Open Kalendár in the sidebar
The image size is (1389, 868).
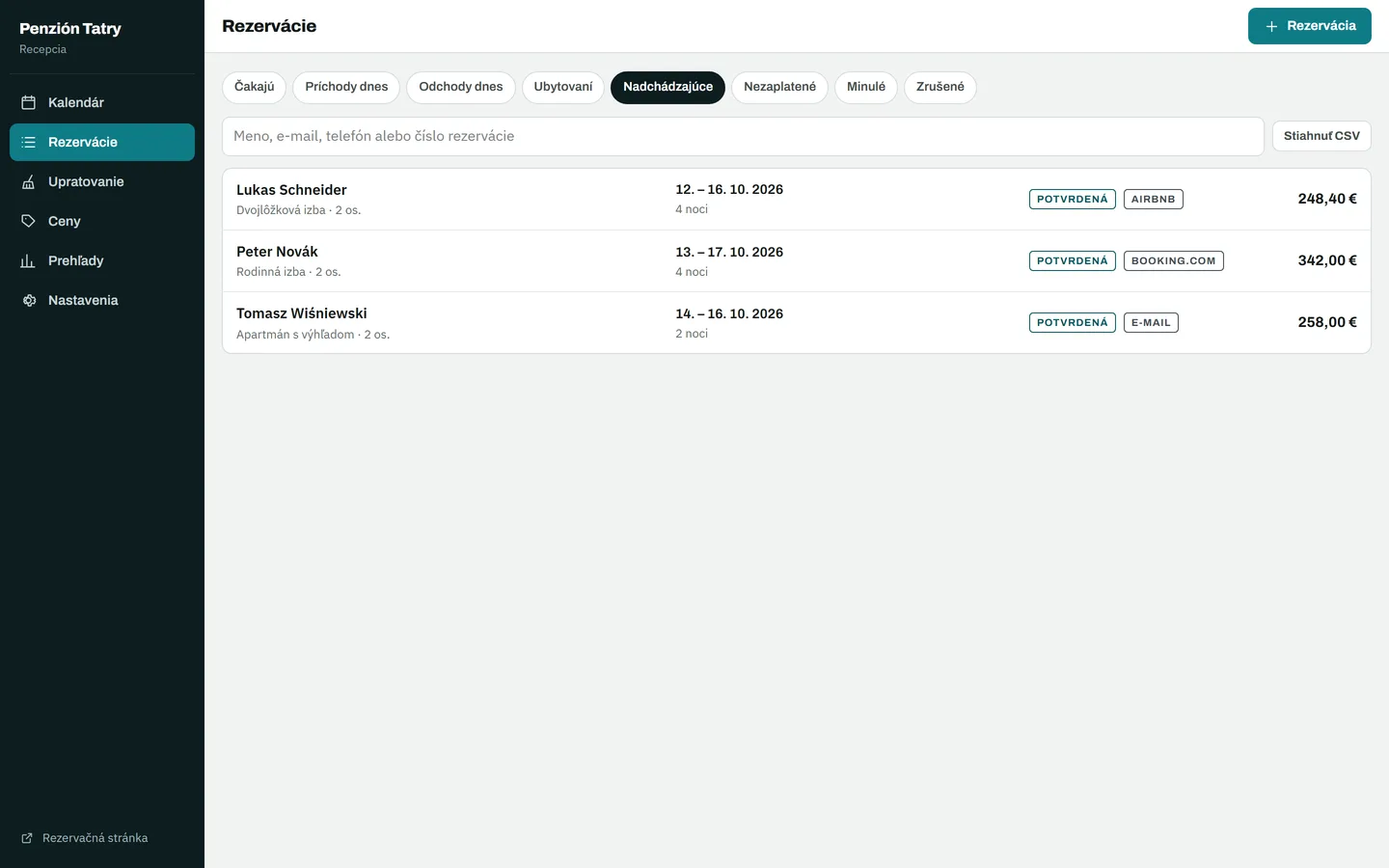click(102, 102)
